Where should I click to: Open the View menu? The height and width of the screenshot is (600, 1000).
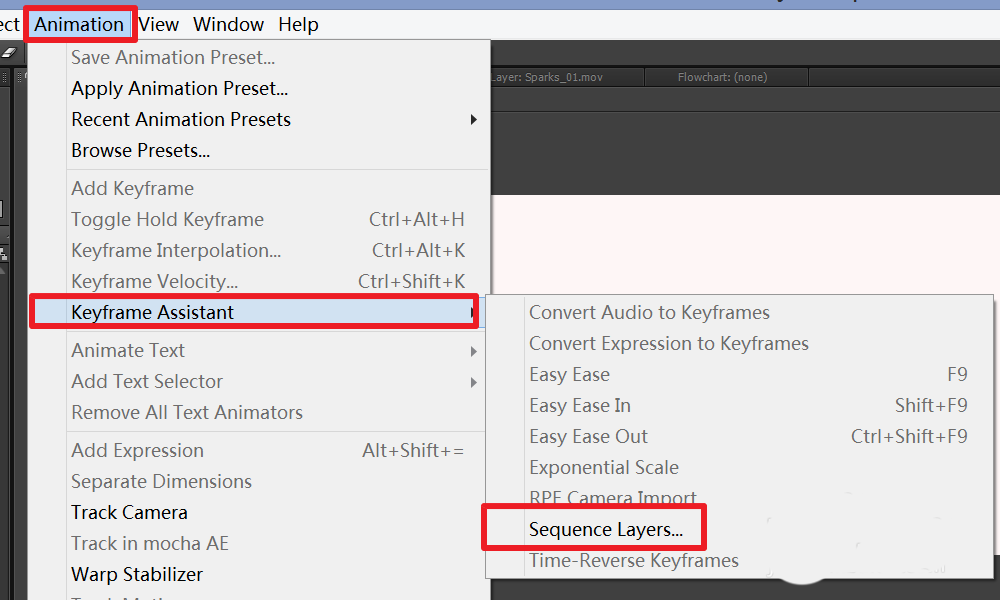pos(158,24)
